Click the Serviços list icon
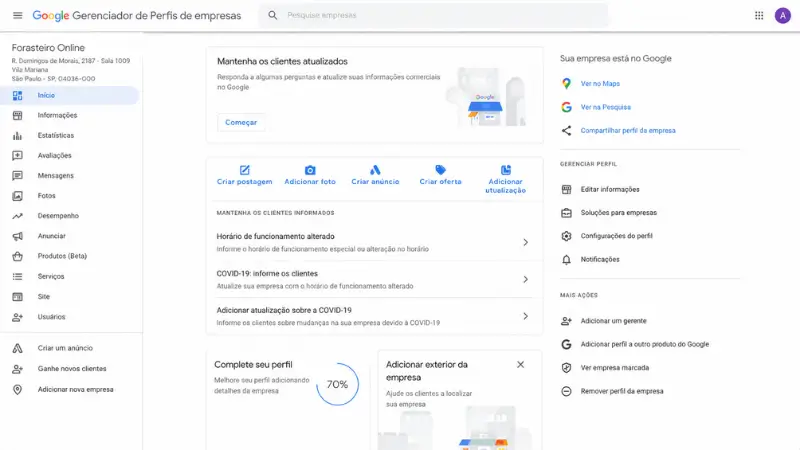Image resolution: width=800 pixels, height=450 pixels. tap(17, 277)
